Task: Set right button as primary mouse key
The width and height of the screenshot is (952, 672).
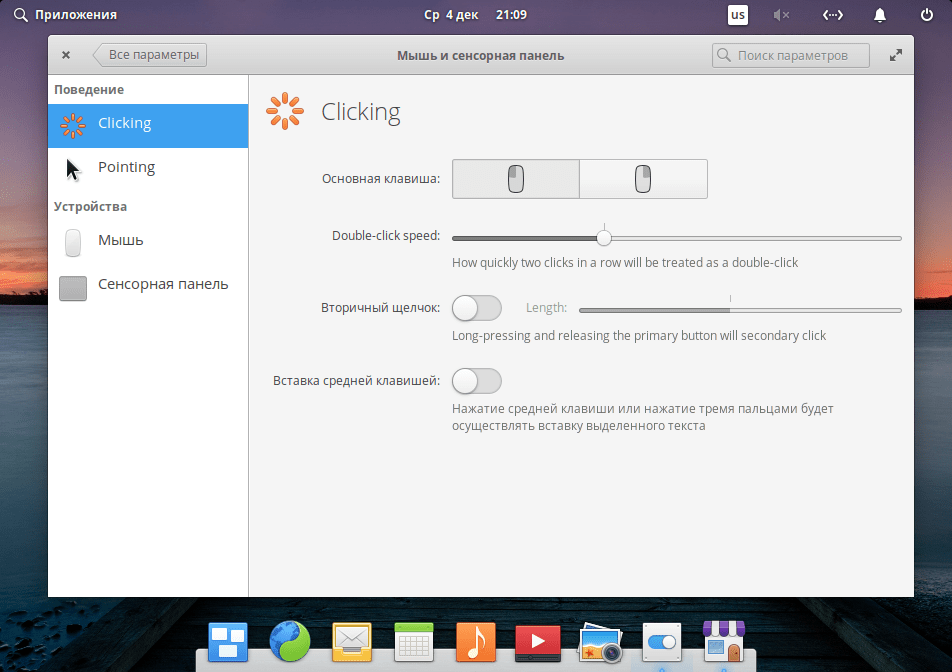Action: tap(644, 179)
